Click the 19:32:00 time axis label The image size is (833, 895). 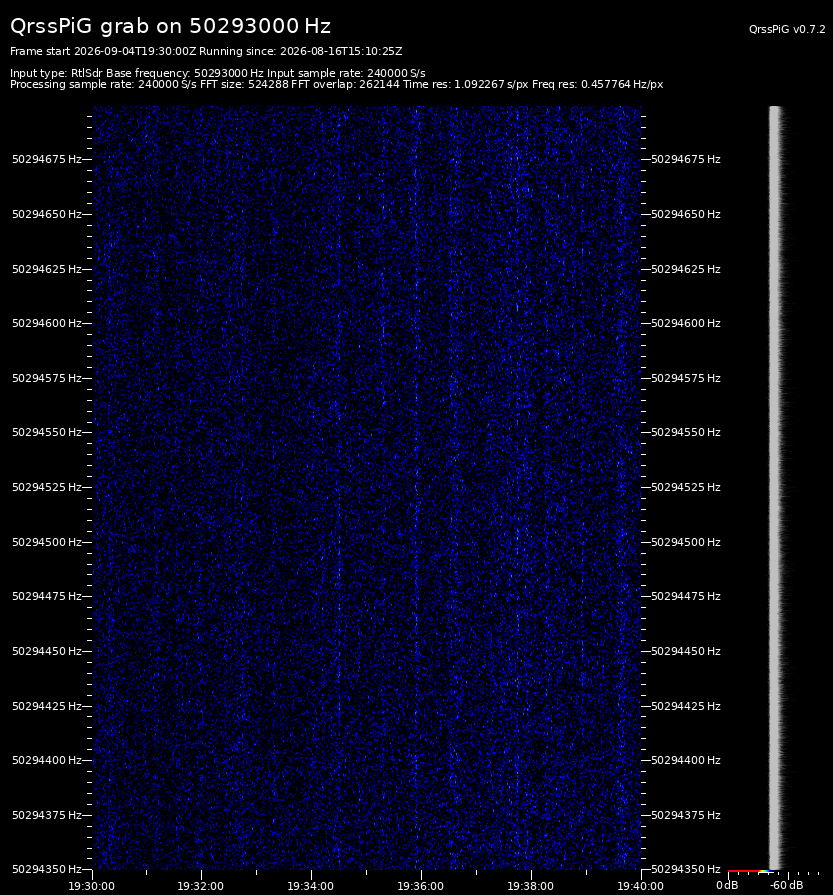(x=200, y=886)
